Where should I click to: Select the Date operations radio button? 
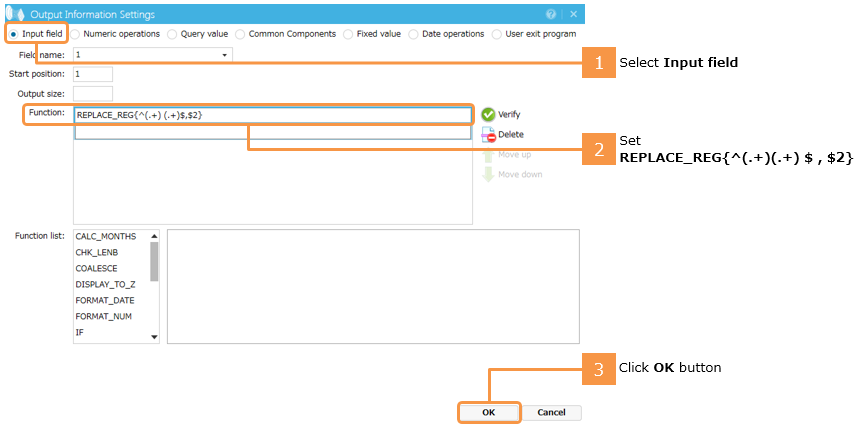click(x=414, y=34)
